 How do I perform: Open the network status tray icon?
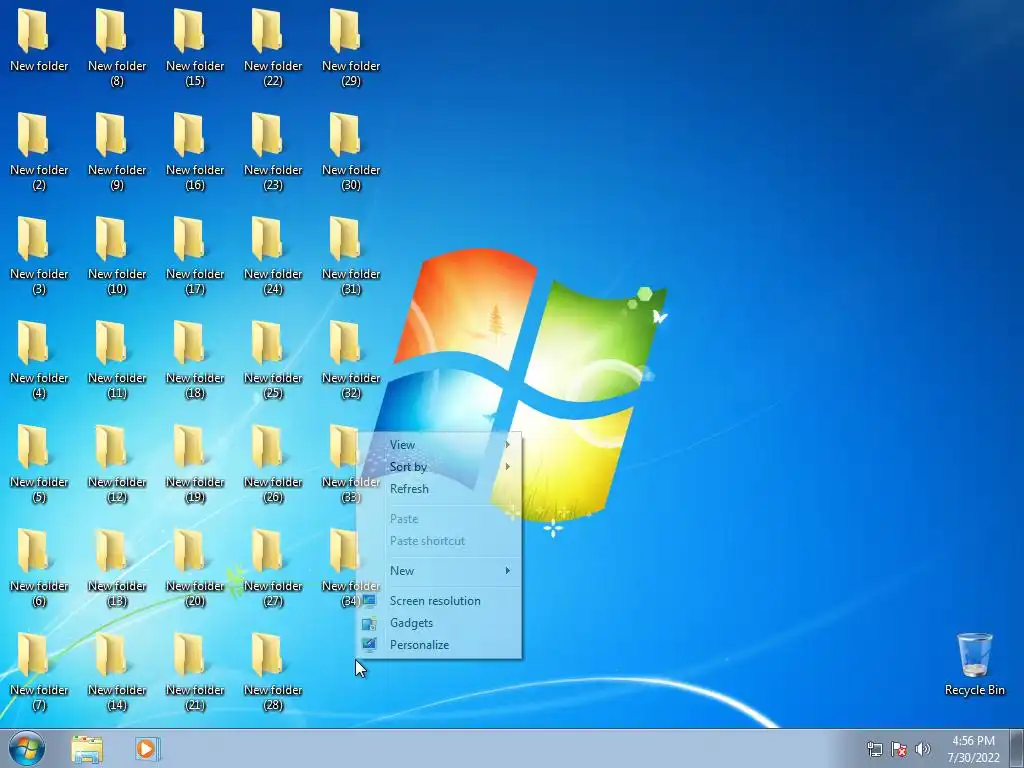[874, 749]
